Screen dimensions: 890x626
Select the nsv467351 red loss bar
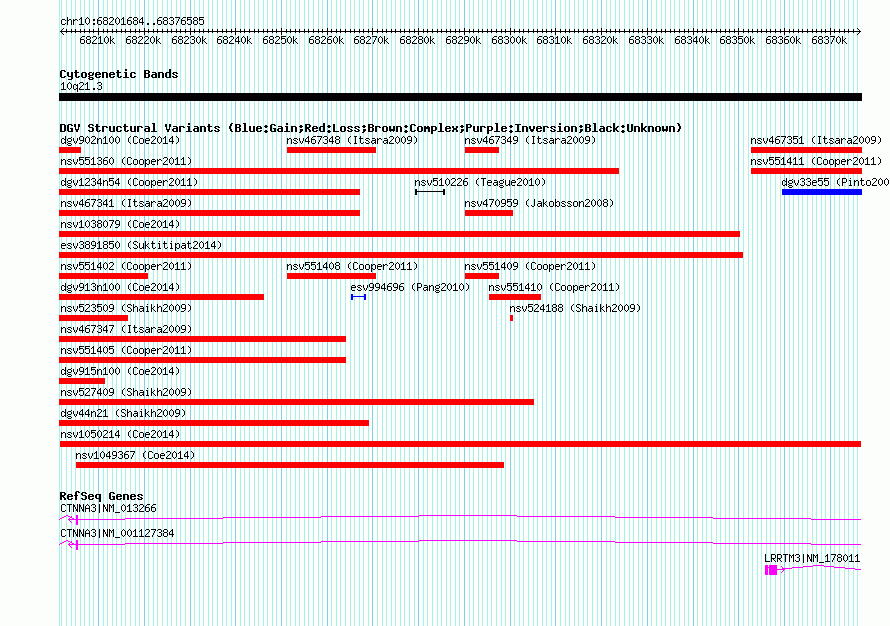pyautogui.click(x=806, y=150)
